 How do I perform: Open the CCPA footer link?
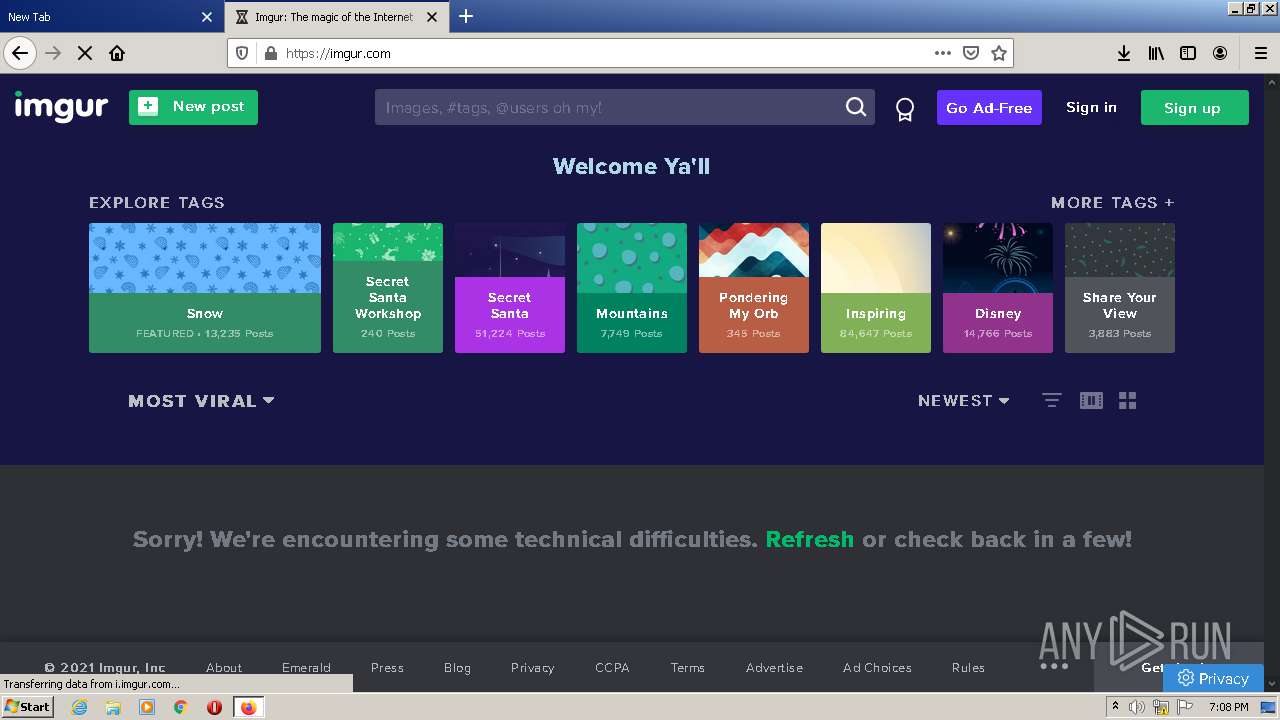pos(612,667)
